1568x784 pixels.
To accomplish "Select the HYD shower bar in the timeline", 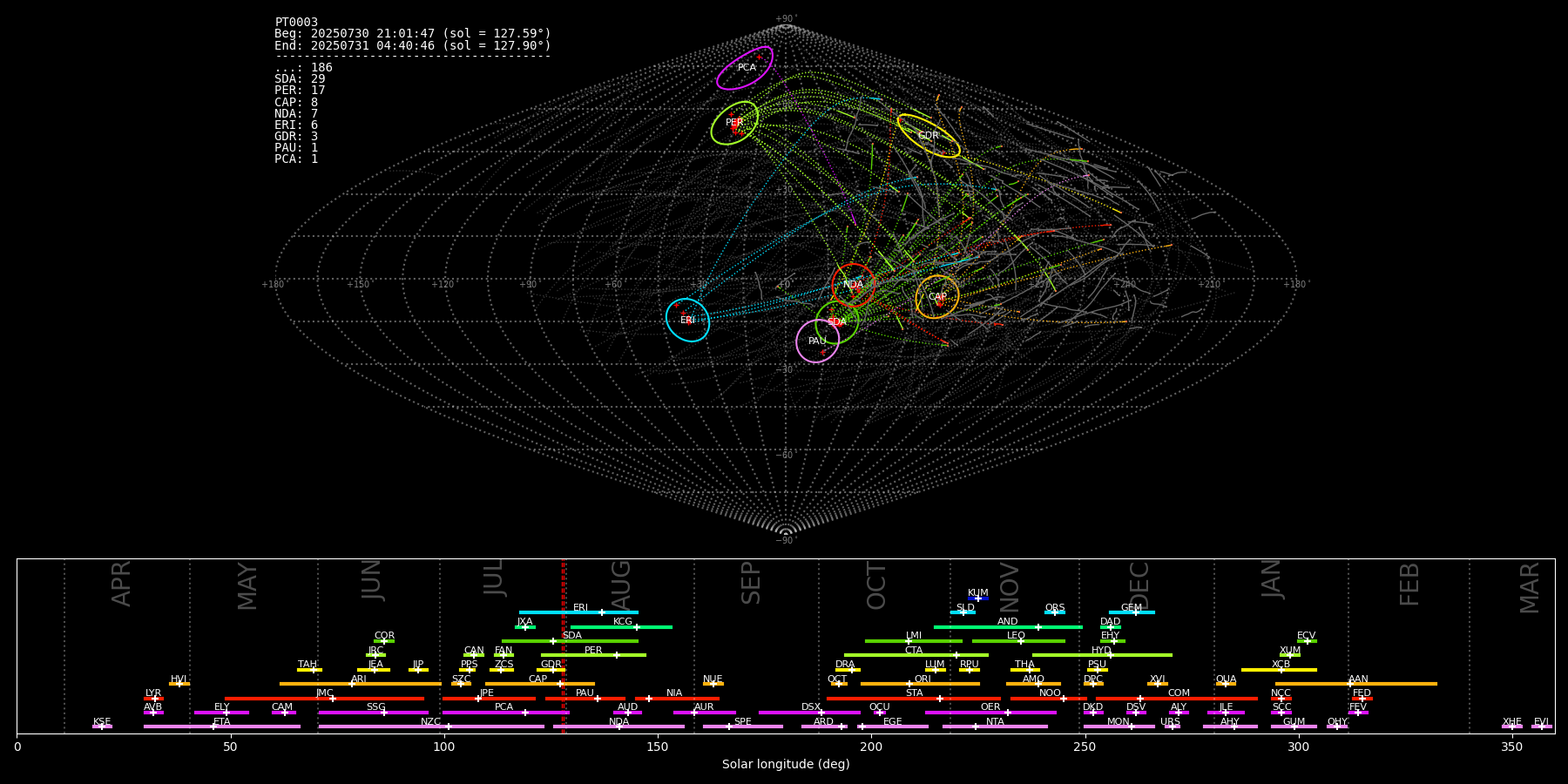I will point(1102,655).
